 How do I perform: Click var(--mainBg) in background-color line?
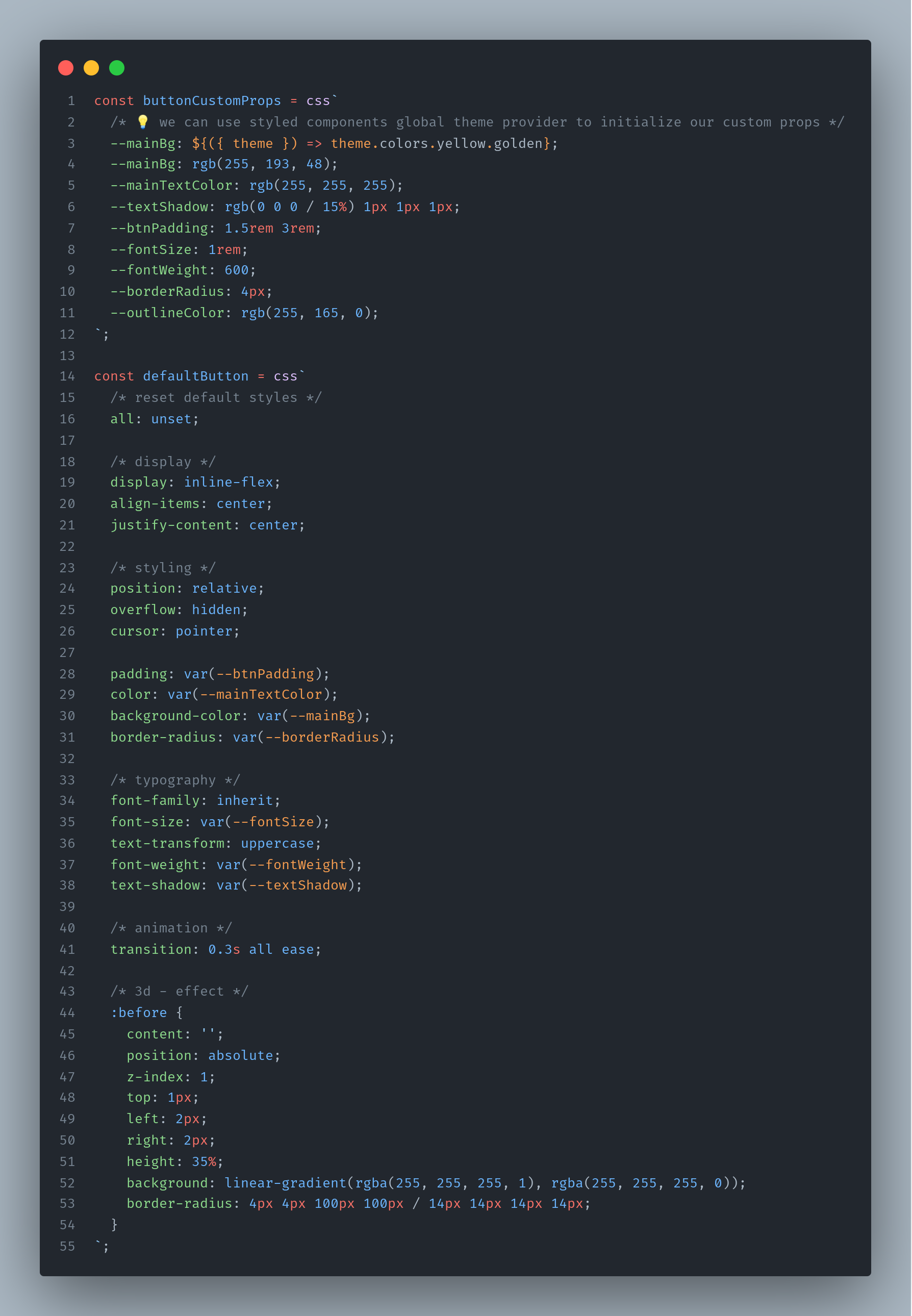pyautogui.click(x=310, y=716)
